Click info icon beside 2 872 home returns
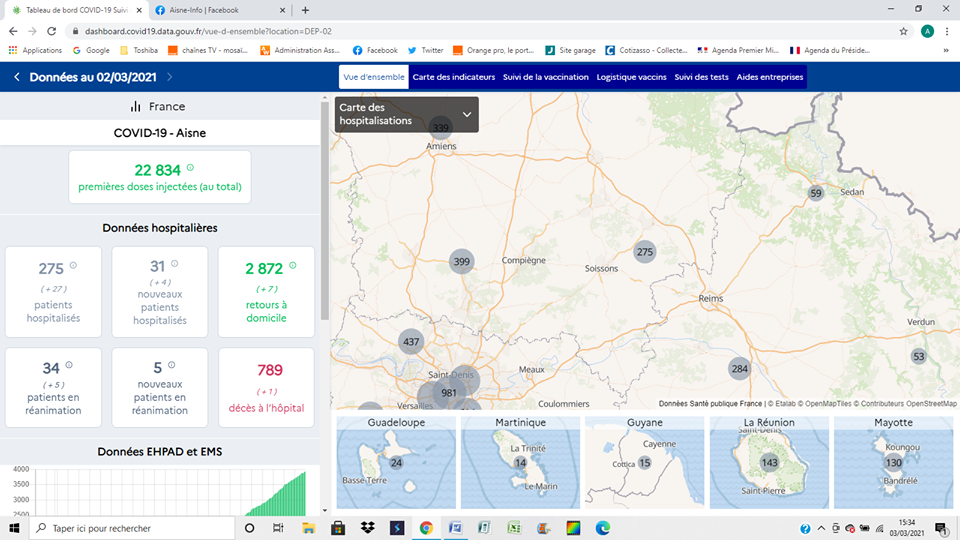 click(293, 266)
